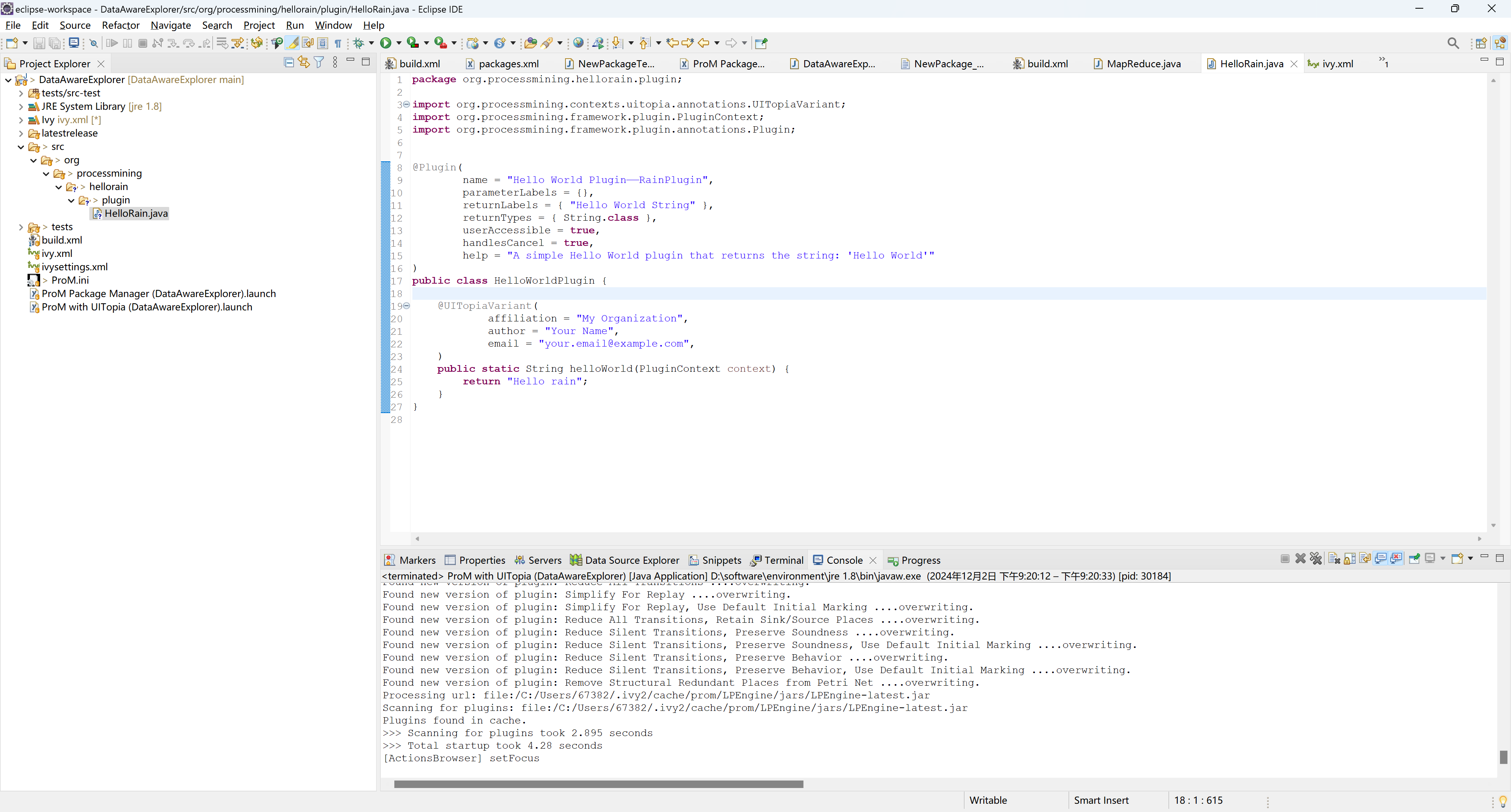Viewport: 1511px width, 812px height.
Task: Expand the latestrelease folder
Action: [x=21, y=134]
